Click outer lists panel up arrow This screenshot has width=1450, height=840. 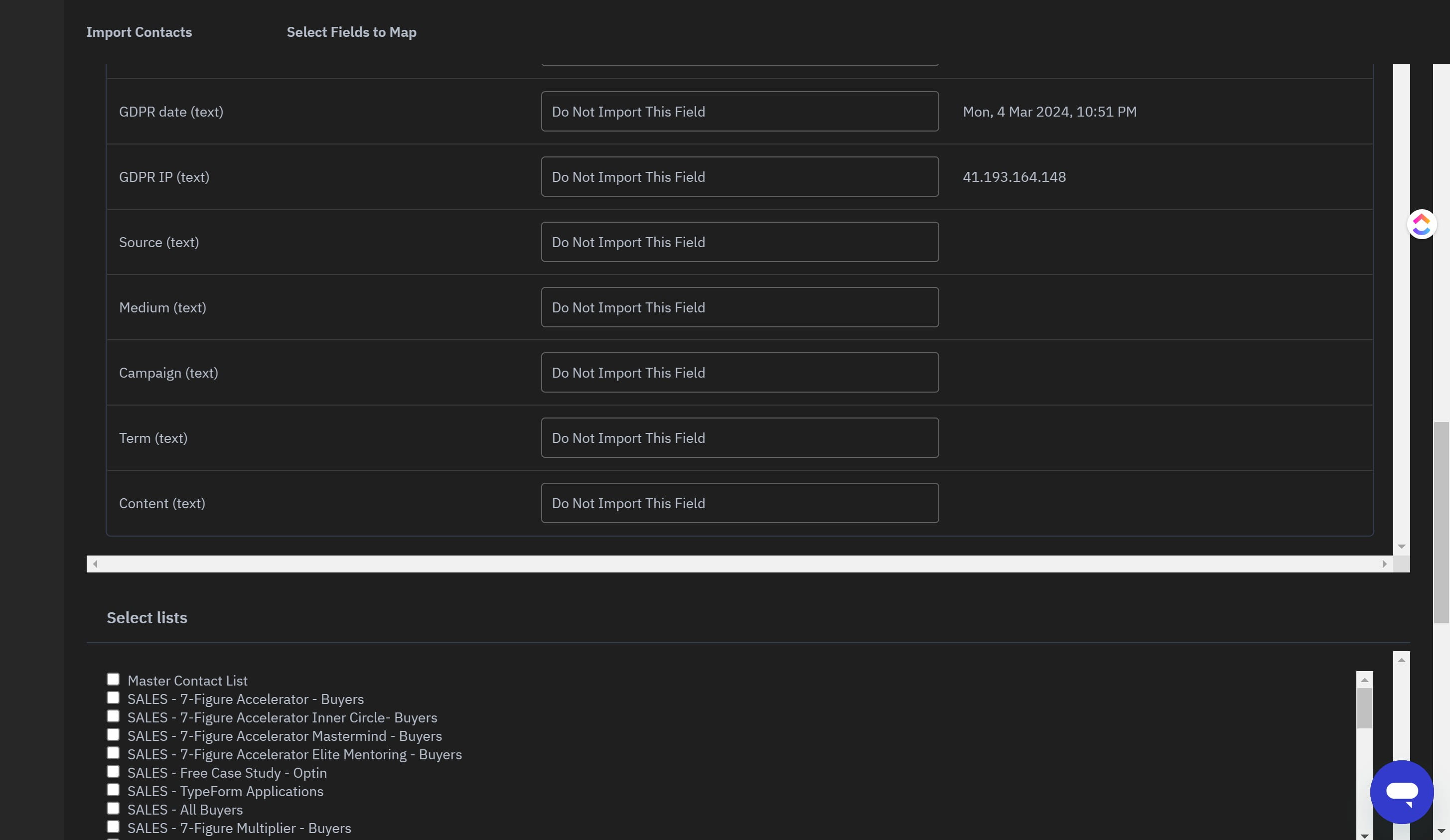1401,660
